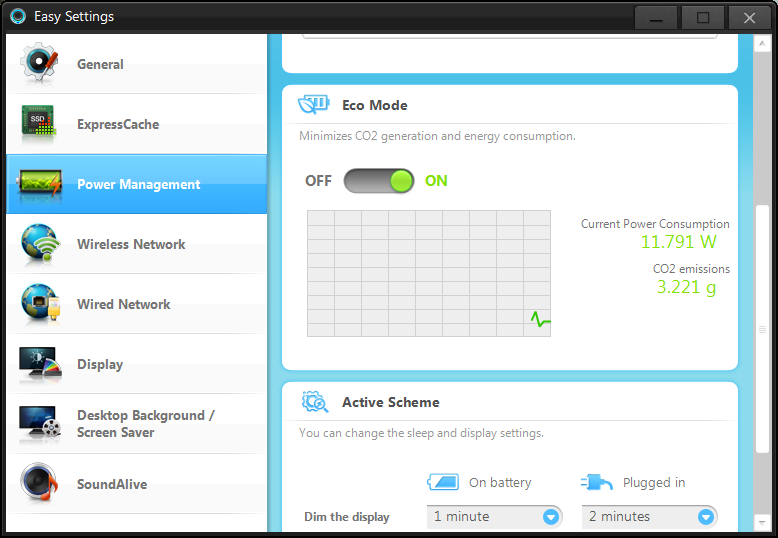Click the Power Management battery icon

(40, 184)
